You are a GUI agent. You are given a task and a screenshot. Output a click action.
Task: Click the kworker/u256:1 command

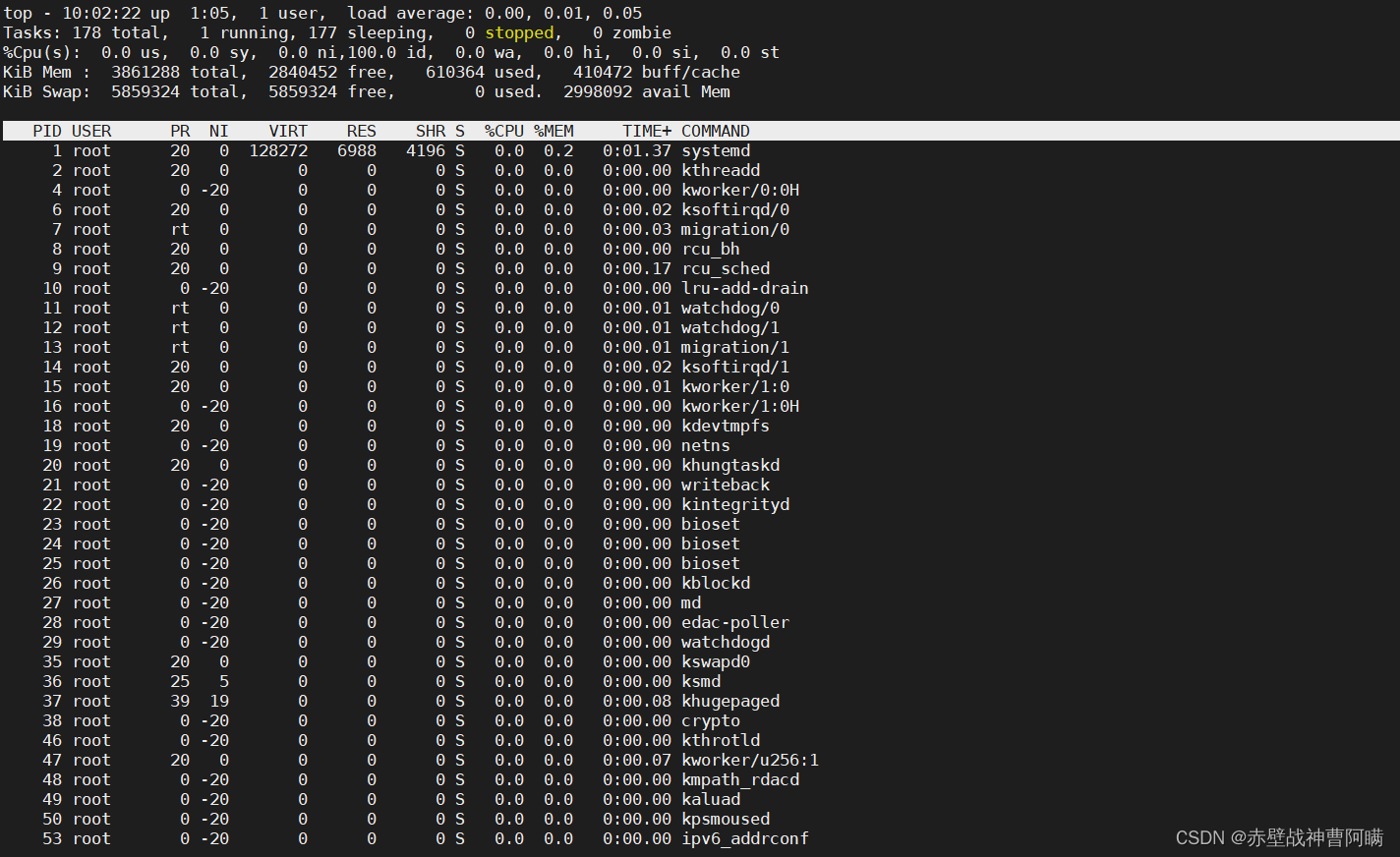pyautogui.click(x=750, y=760)
